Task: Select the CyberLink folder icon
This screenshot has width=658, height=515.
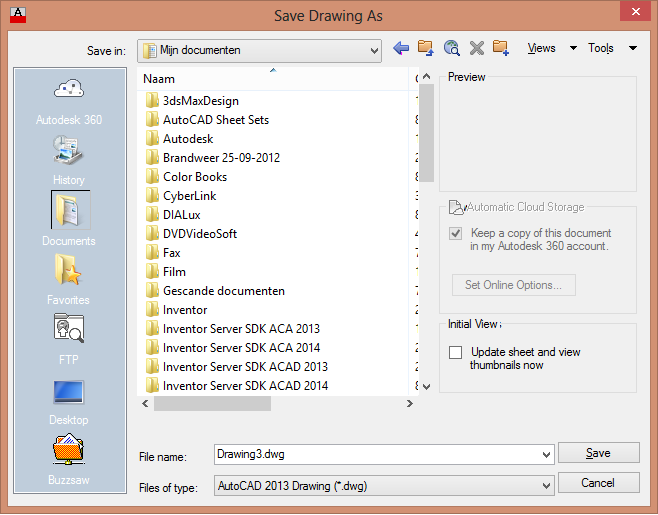Action: pos(152,196)
